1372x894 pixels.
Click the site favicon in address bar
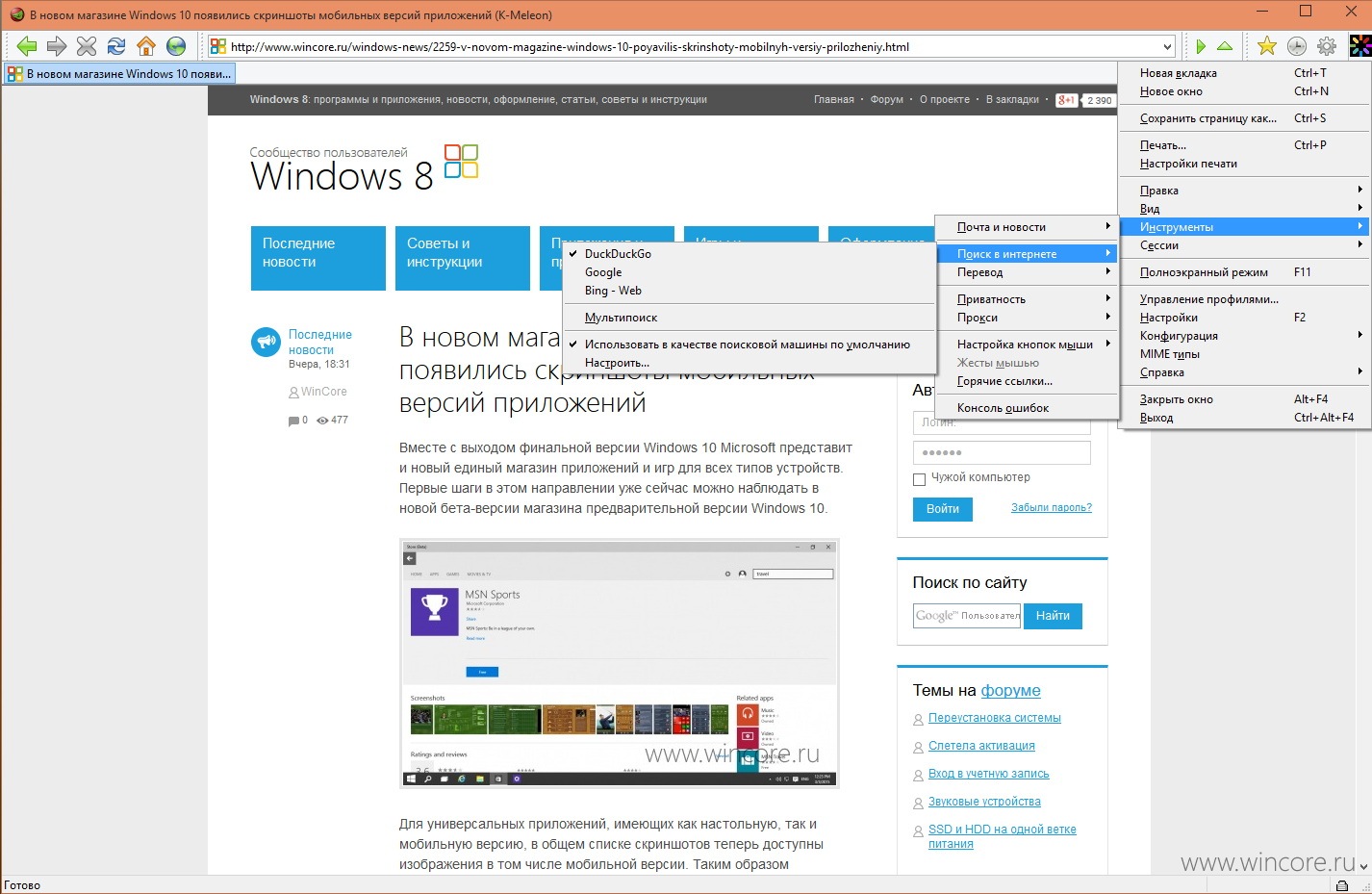218,46
